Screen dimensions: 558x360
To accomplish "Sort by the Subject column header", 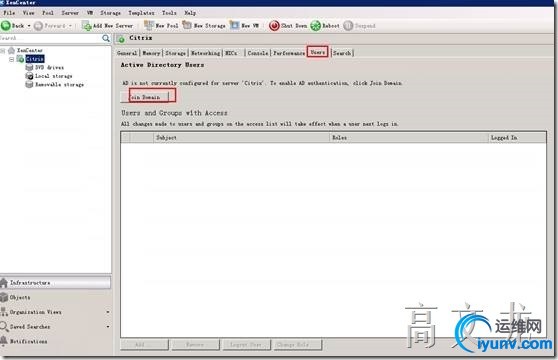I will click(241, 138).
